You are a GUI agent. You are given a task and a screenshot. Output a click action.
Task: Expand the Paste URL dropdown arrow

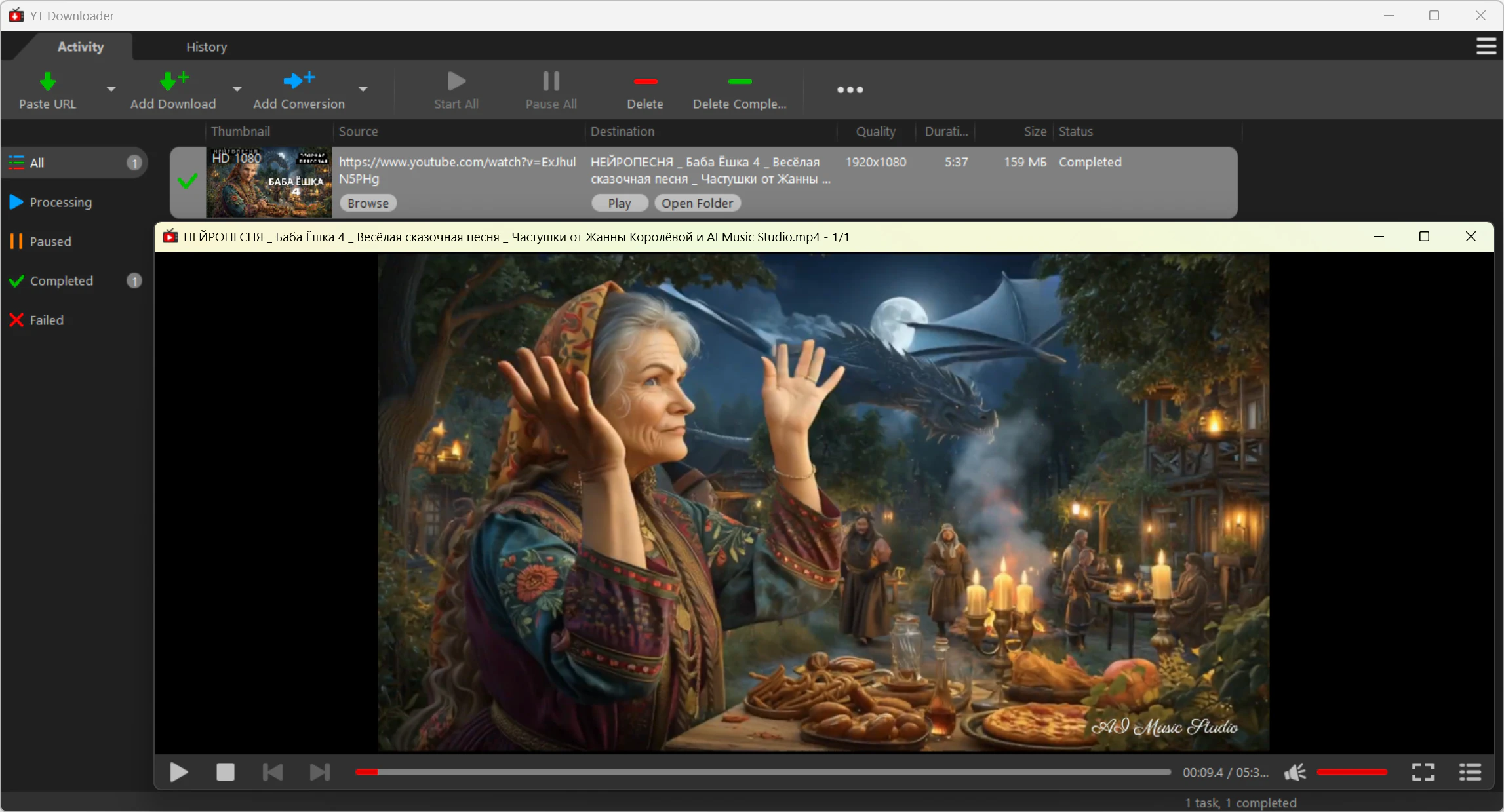[111, 89]
